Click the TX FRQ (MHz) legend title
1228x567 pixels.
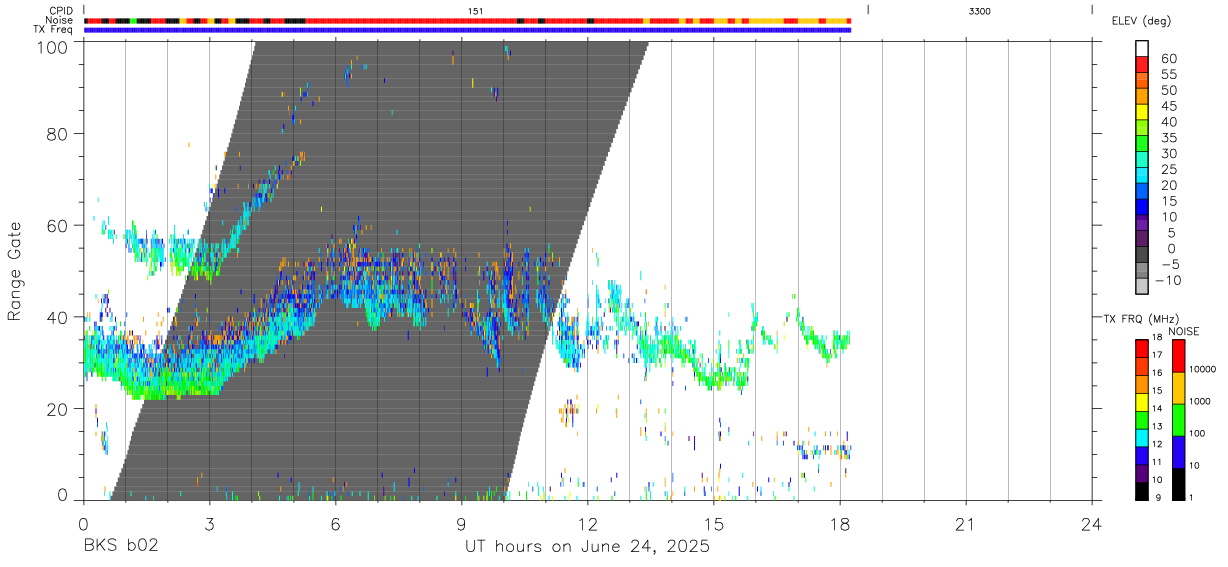(x=1140, y=318)
